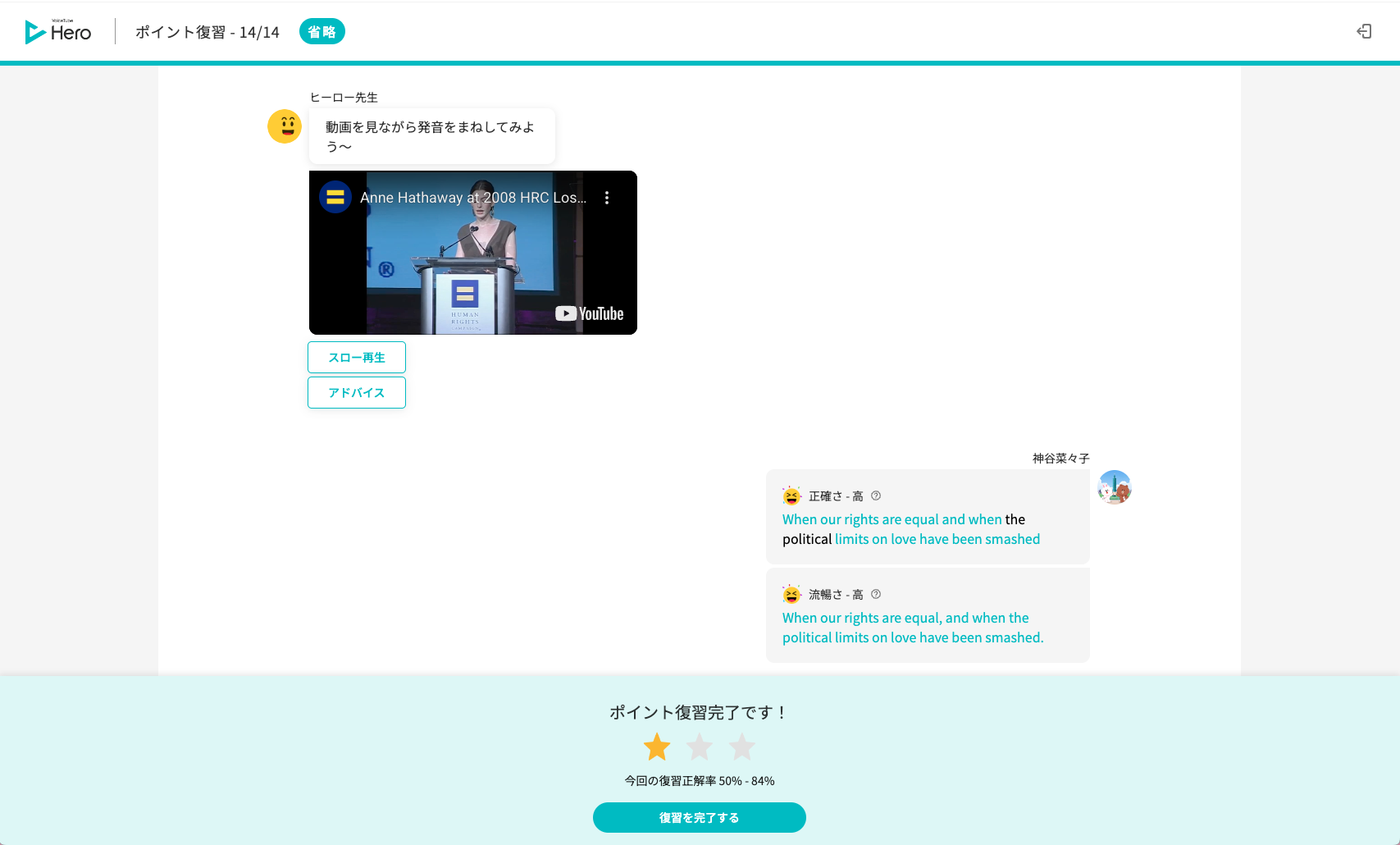Open advice with the アドバイス button

click(356, 392)
